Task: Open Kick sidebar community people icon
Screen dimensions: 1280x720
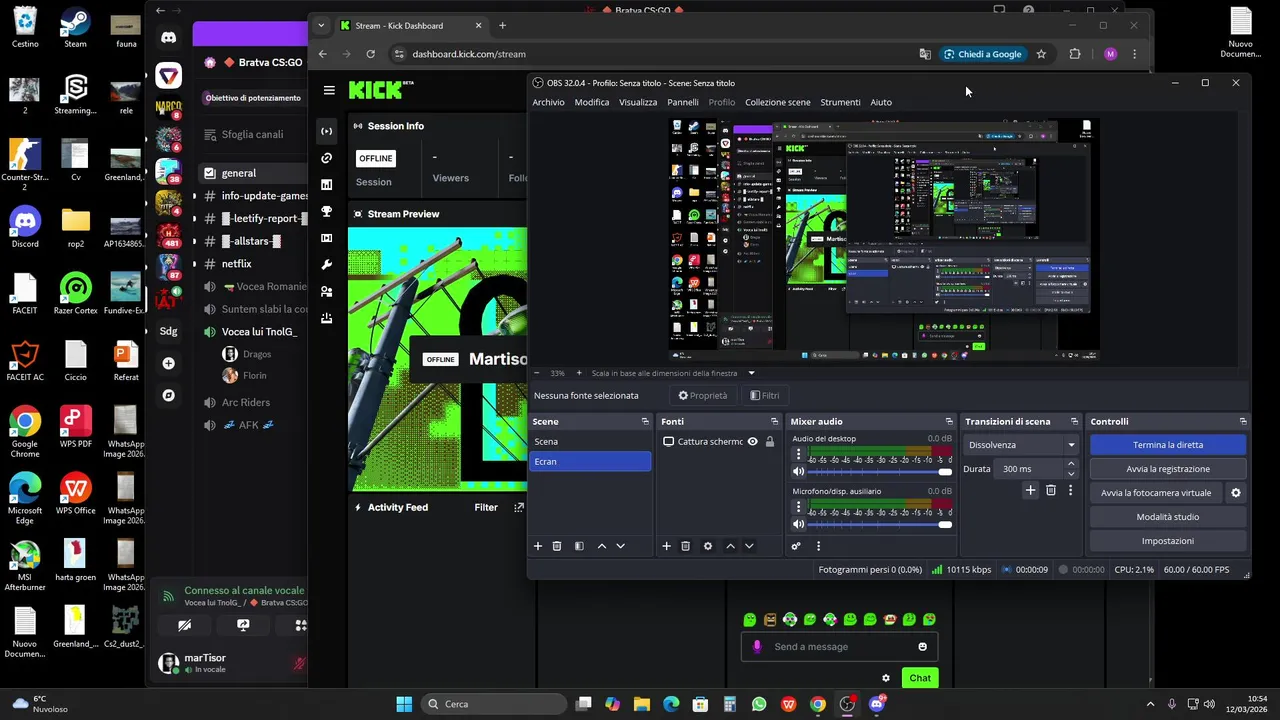Action: tap(326, 291)
